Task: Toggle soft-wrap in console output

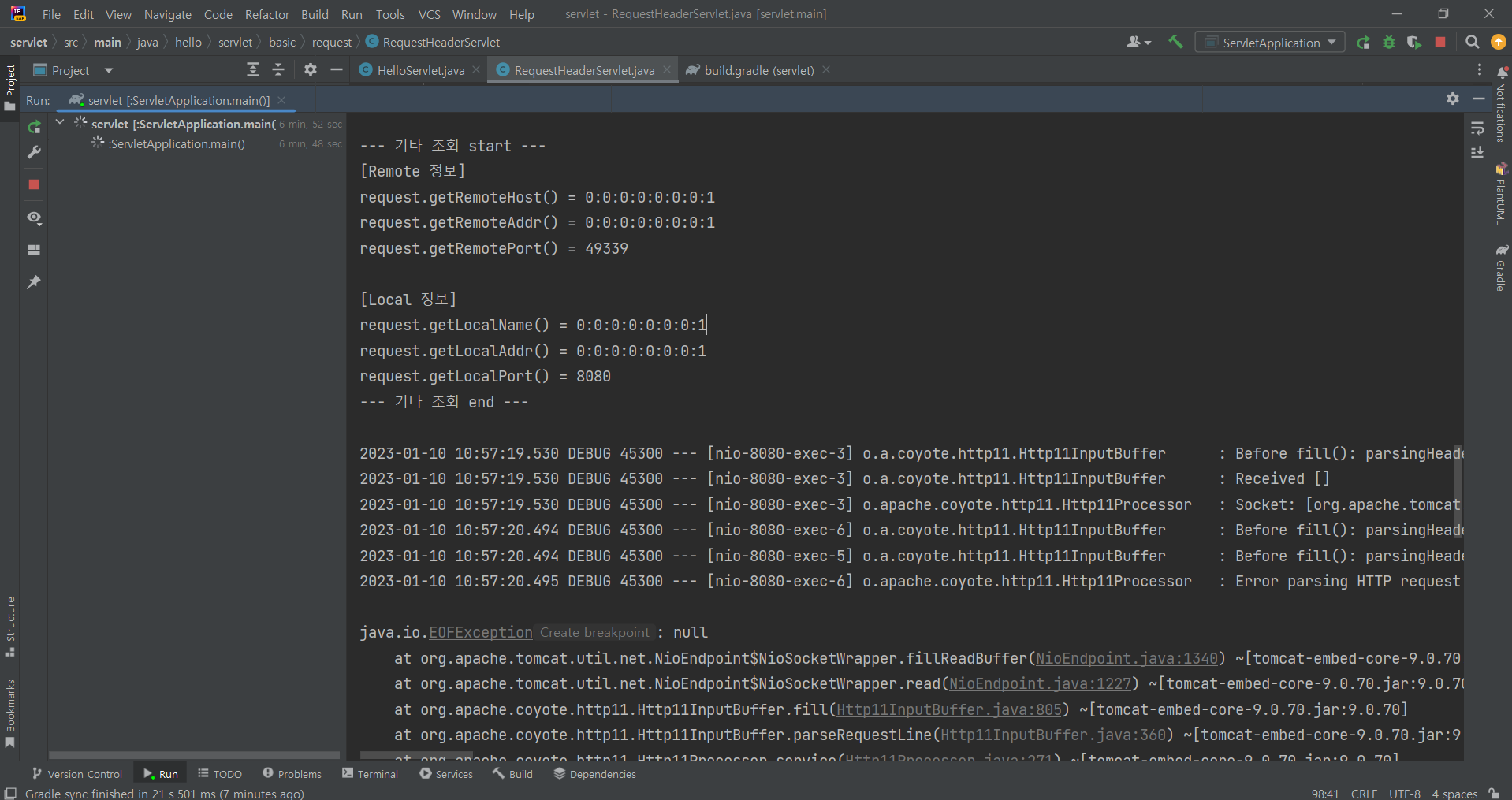Action: (1477, 128)
